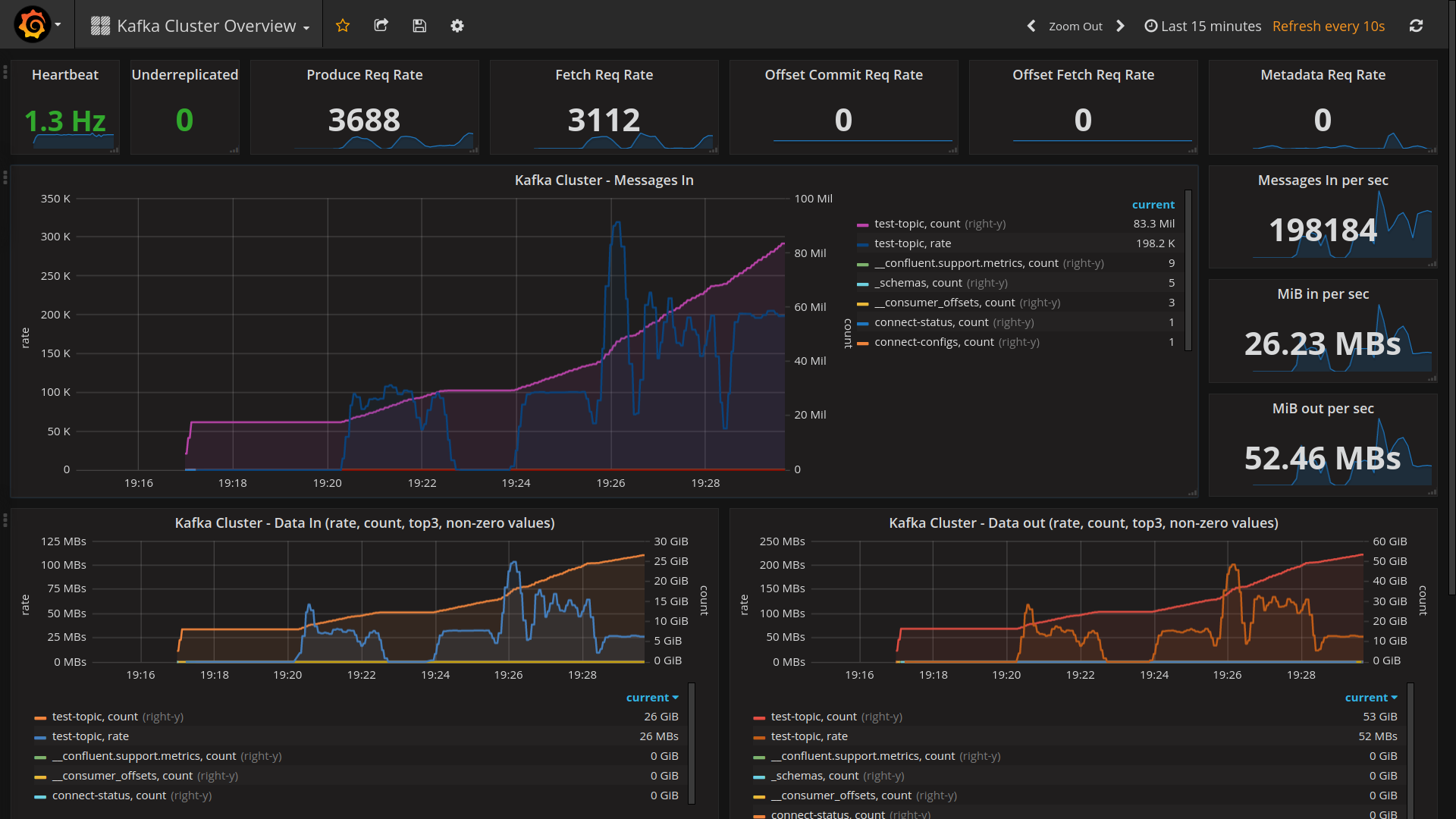
Task: Click the 198184 messages per sec value
Action: click(x=1323, y=230)
